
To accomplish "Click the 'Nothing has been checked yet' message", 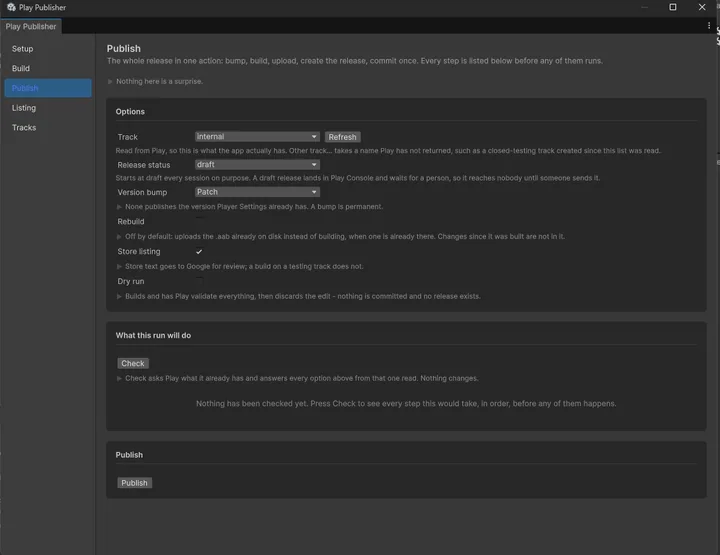I will click(x=406, y=404).
